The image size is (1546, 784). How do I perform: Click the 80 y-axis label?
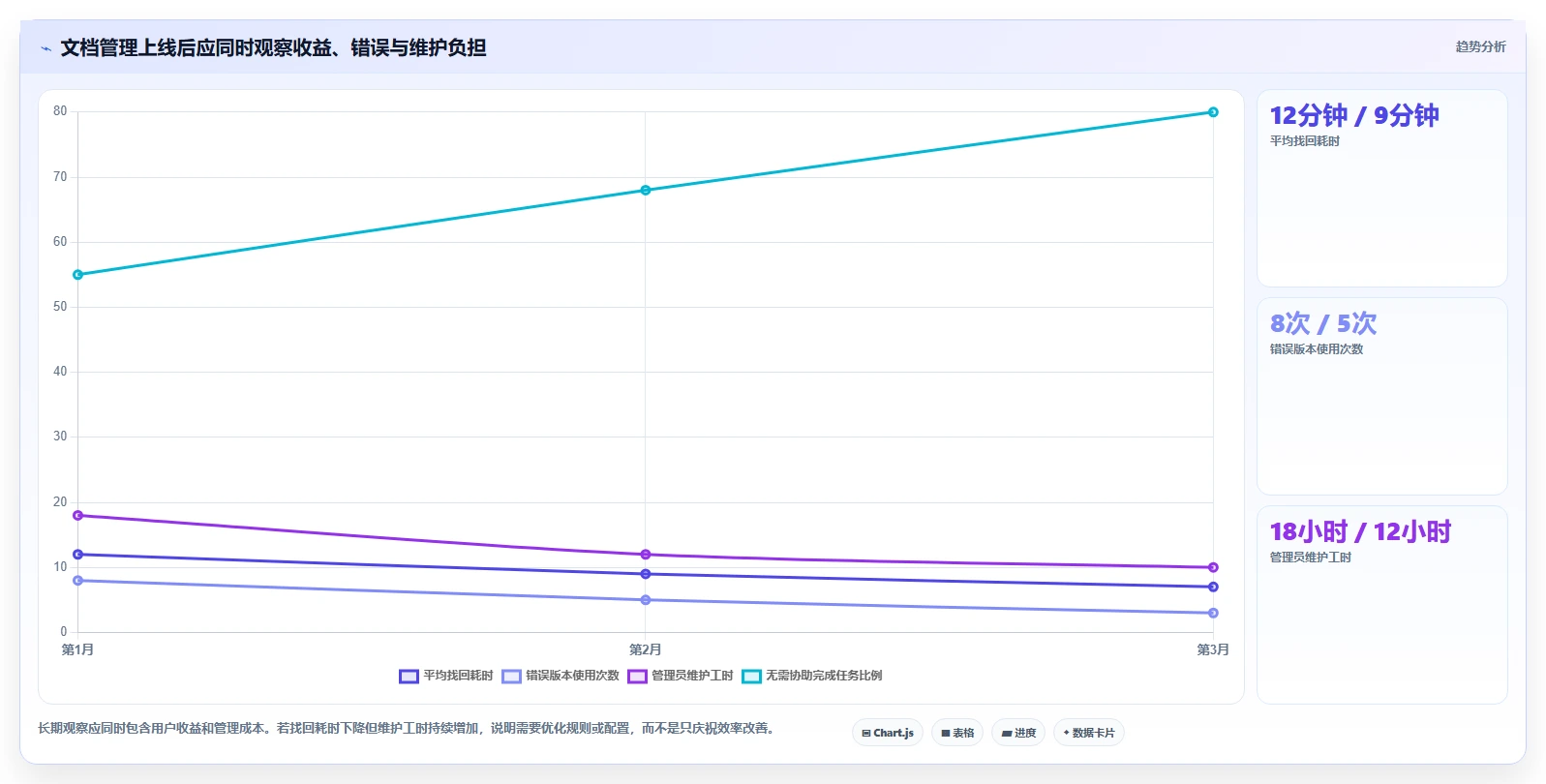tap(60, 111)
